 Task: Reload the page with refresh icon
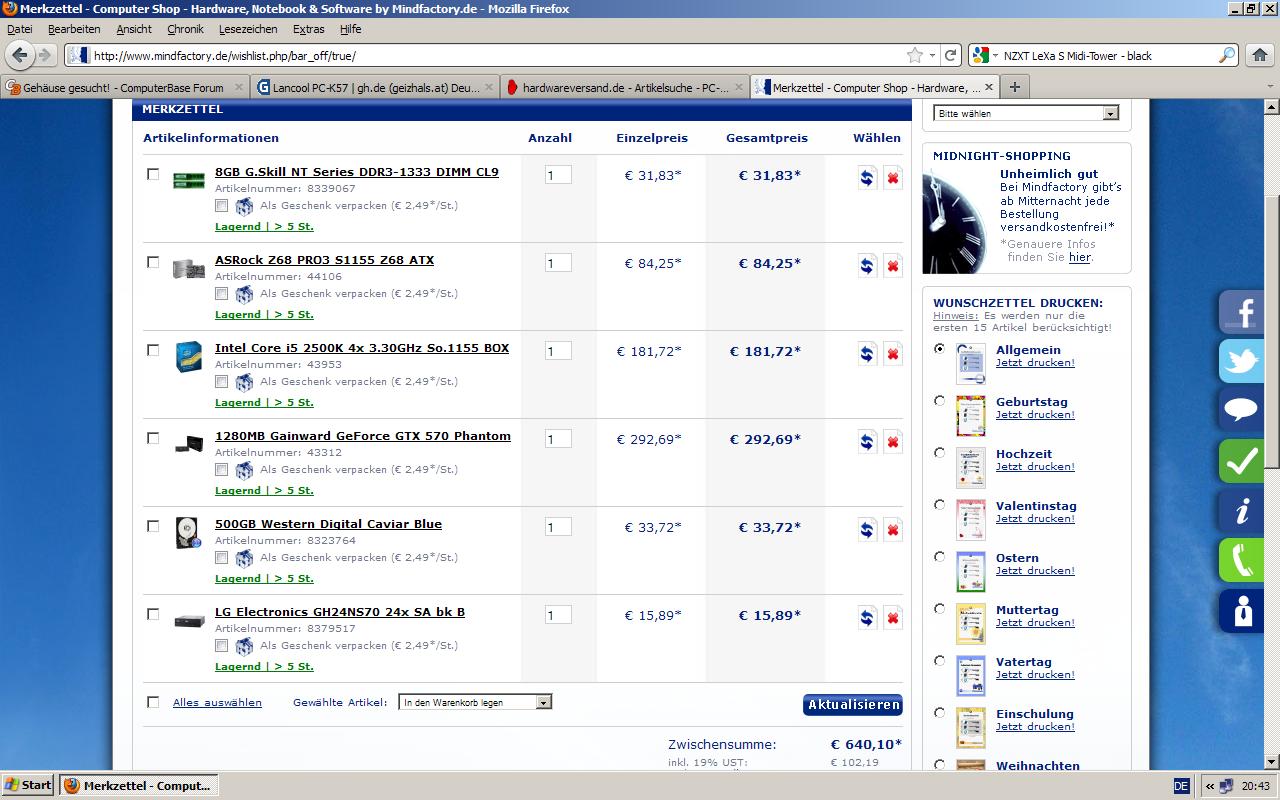click(951, 56)
